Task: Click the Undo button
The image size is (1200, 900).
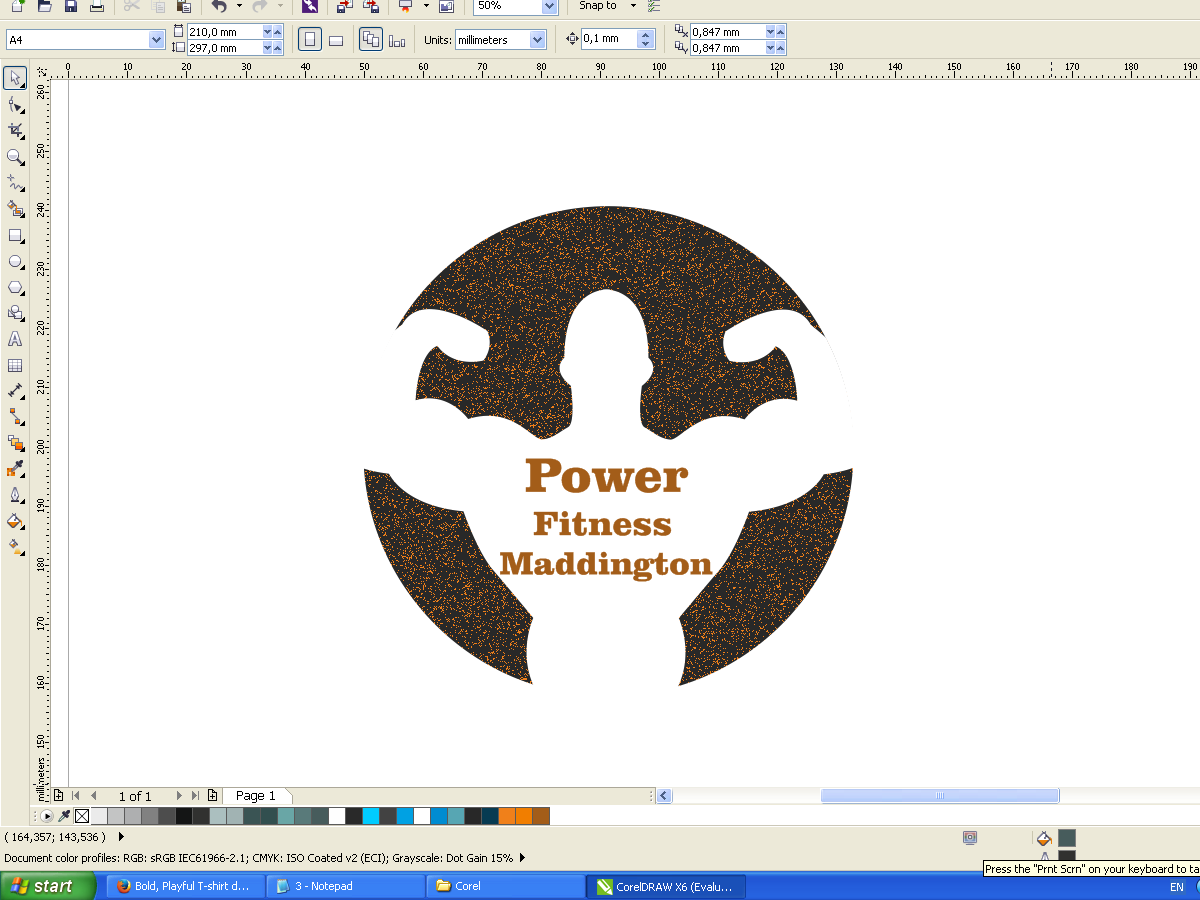Action: (220, 8)
